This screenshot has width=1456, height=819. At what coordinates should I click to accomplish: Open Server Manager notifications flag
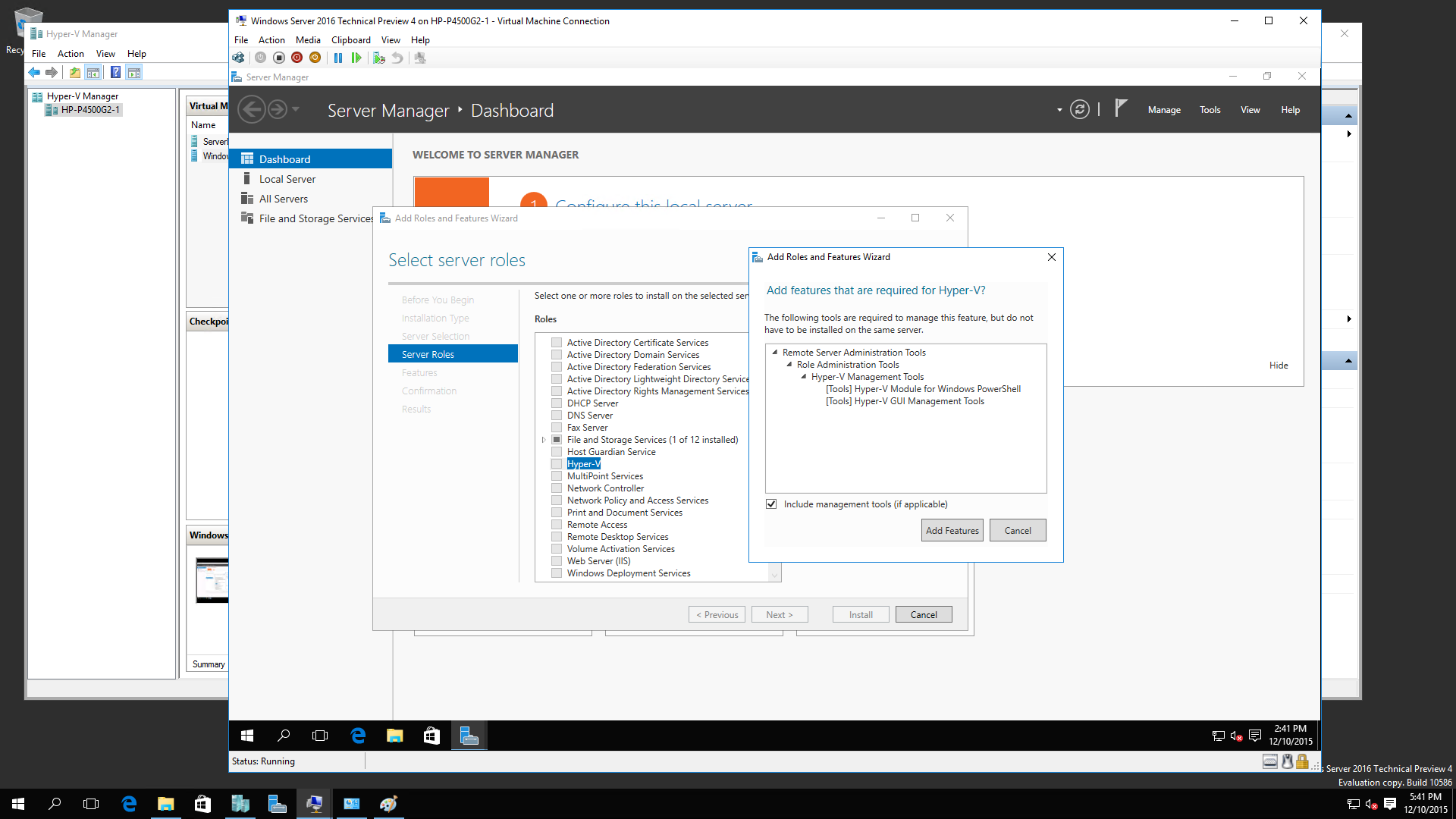click(1121, 109)
